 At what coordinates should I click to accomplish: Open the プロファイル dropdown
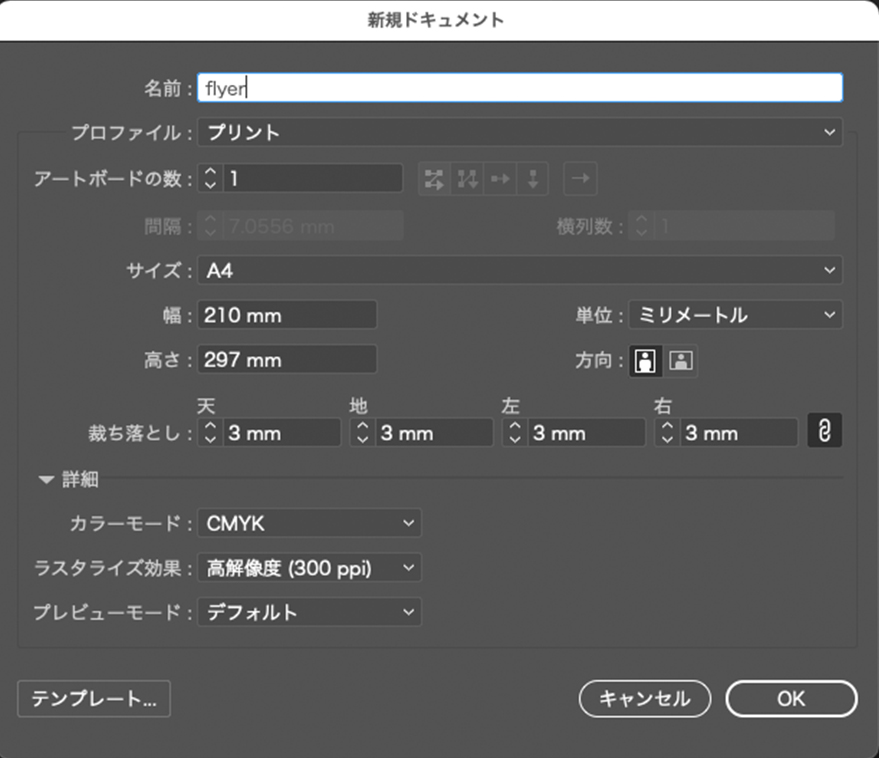pyautogui.click(x=519, y=132)
